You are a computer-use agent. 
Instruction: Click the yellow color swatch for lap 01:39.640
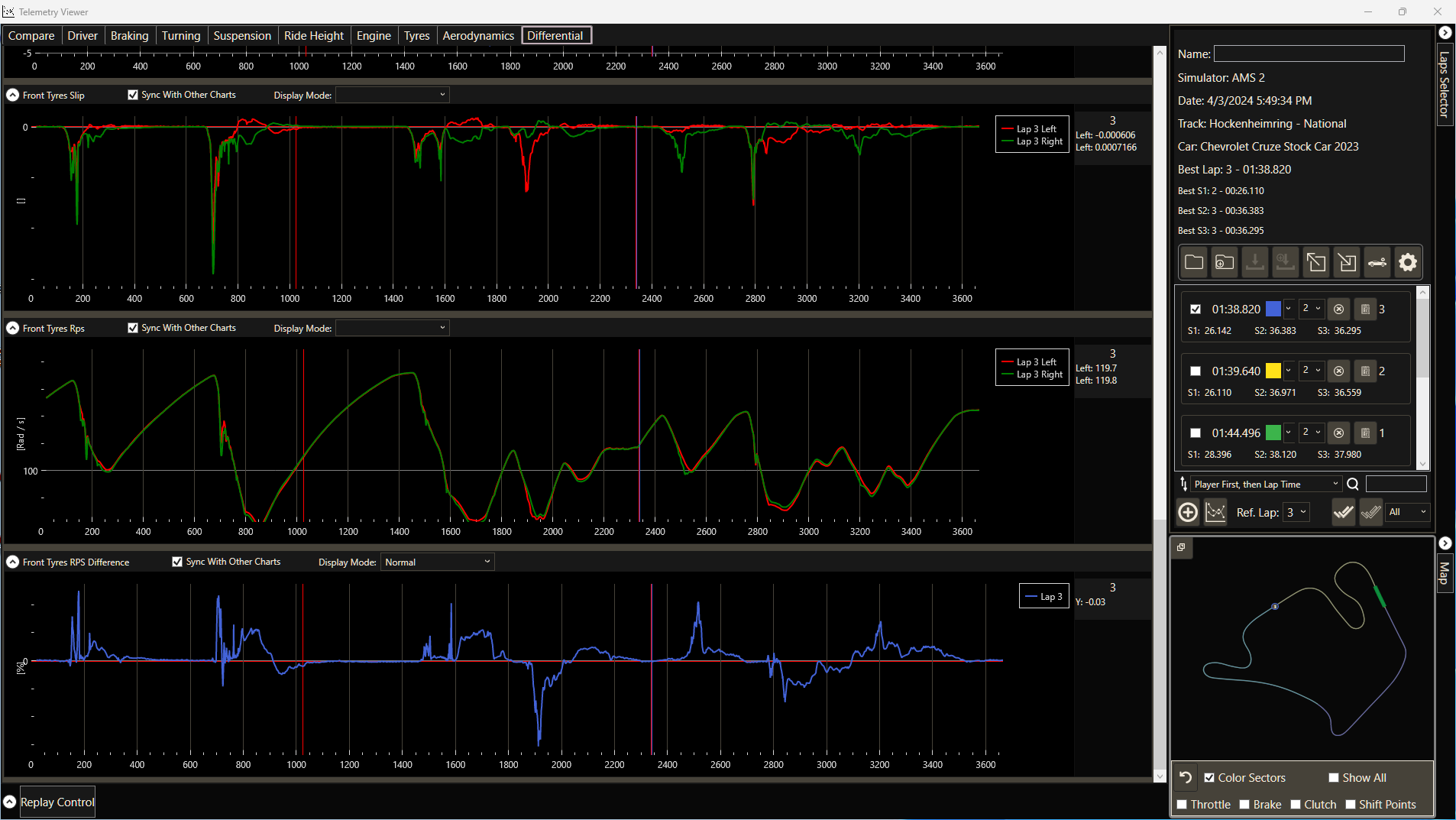click(1273, 371)
